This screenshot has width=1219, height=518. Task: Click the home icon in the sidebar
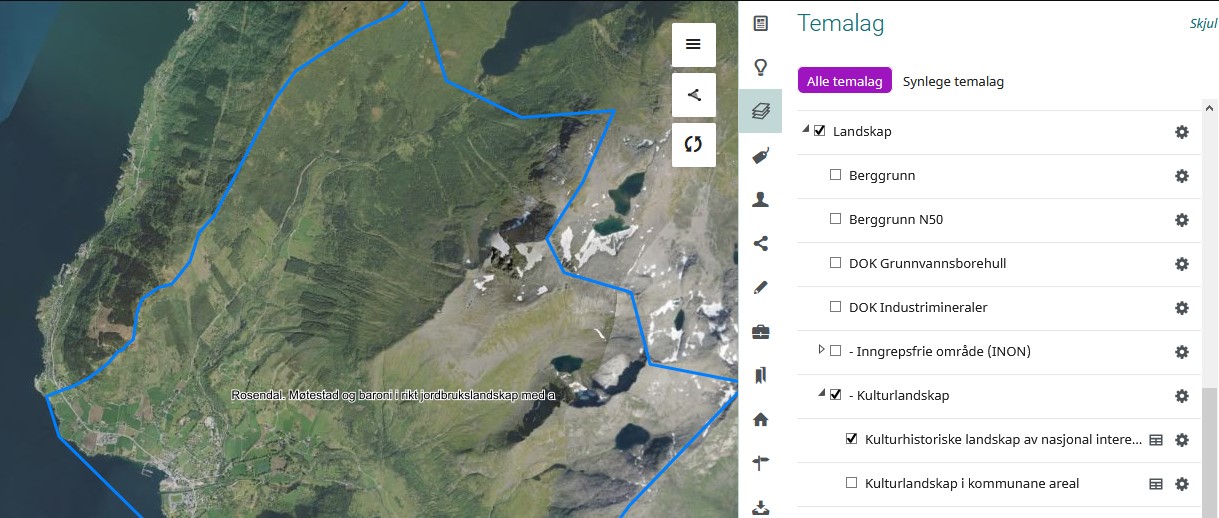coord(760,420)
